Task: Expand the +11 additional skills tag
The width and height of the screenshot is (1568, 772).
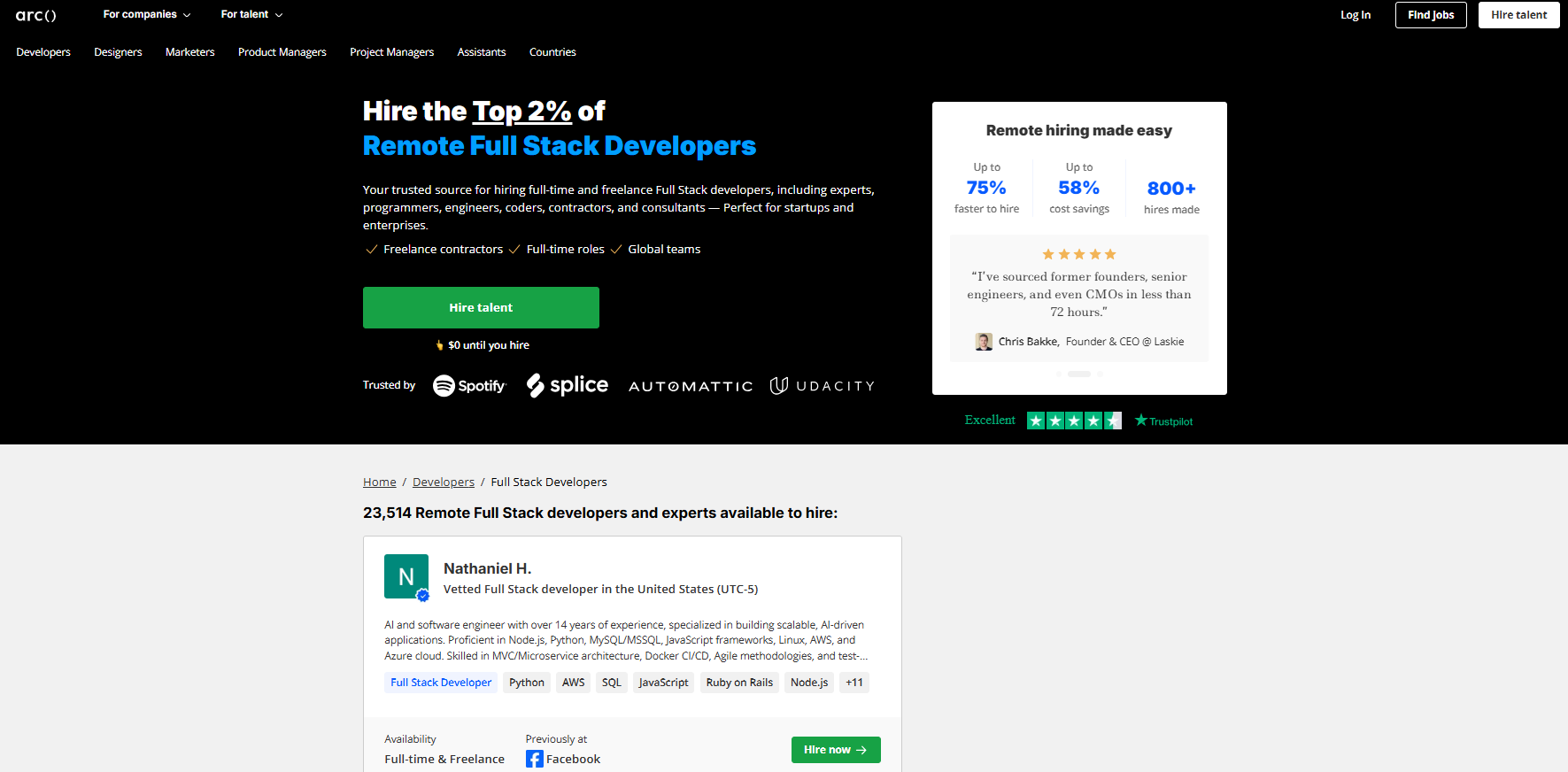Action: point(854,683)
